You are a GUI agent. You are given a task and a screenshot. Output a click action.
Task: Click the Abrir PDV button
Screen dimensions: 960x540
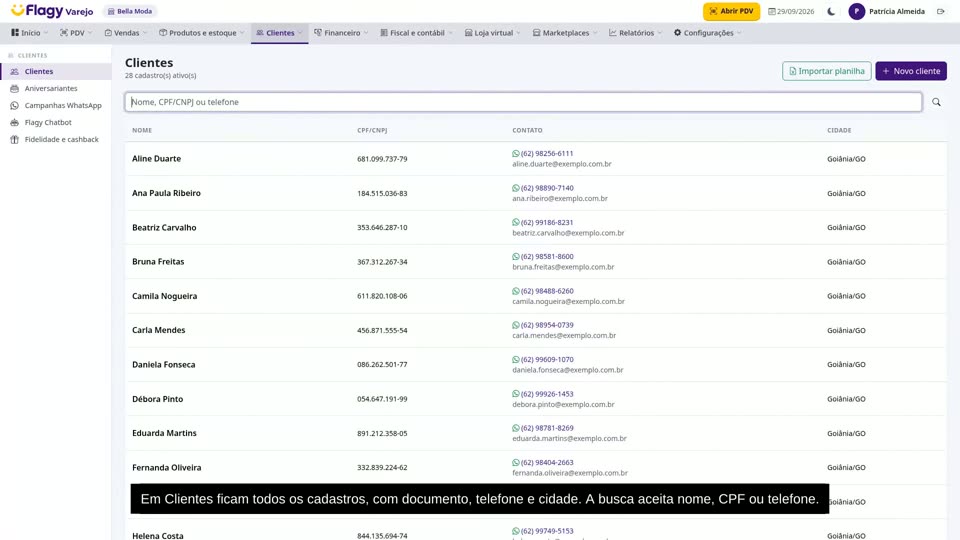(x=732, y=11)
